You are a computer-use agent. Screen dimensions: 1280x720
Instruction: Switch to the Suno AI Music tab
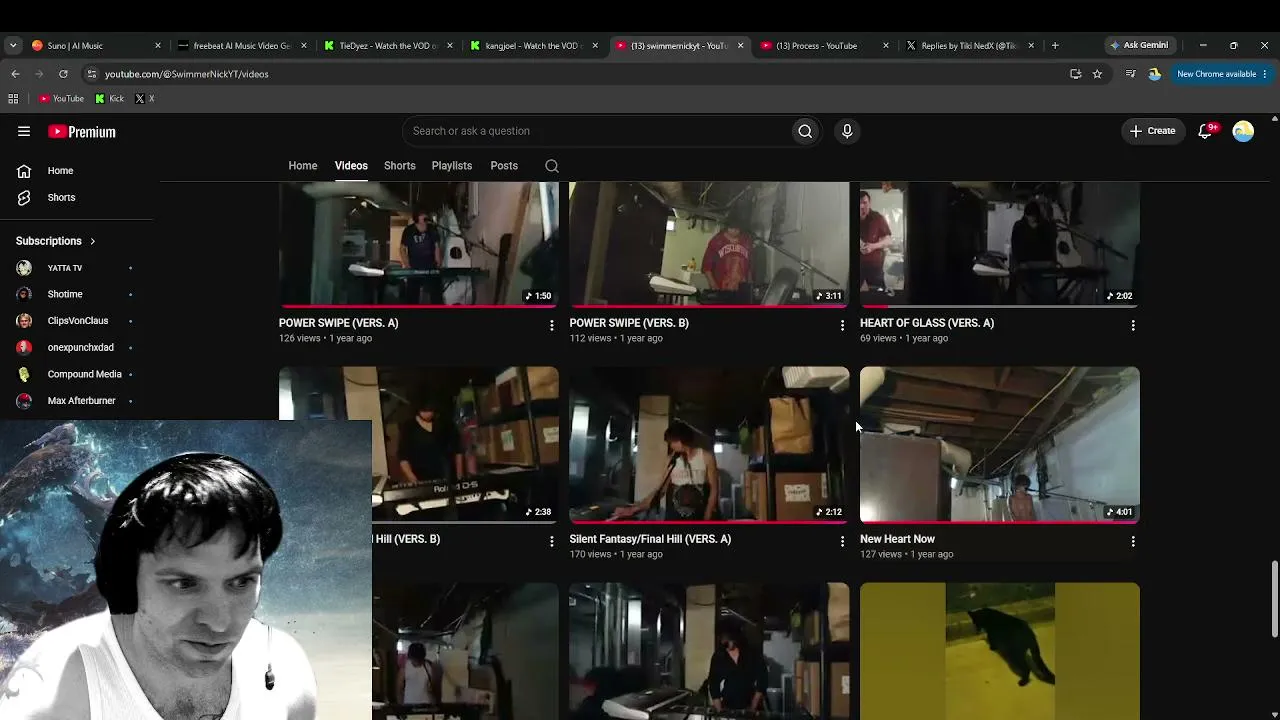pyautogui.click(x=95, y=45)
